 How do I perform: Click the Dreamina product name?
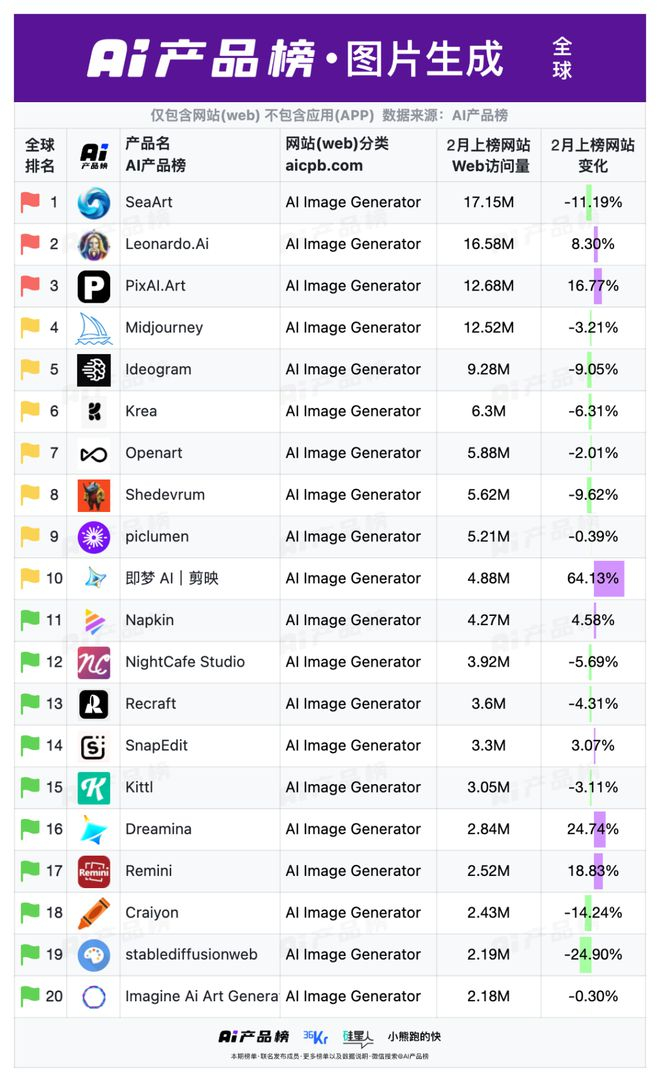coord(158,829)
